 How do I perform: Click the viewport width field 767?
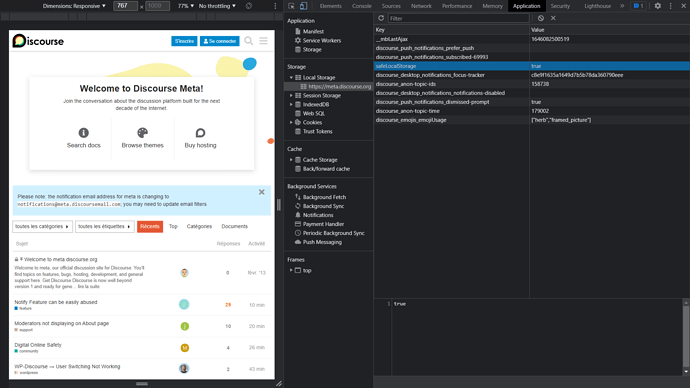tap(125, 6)
